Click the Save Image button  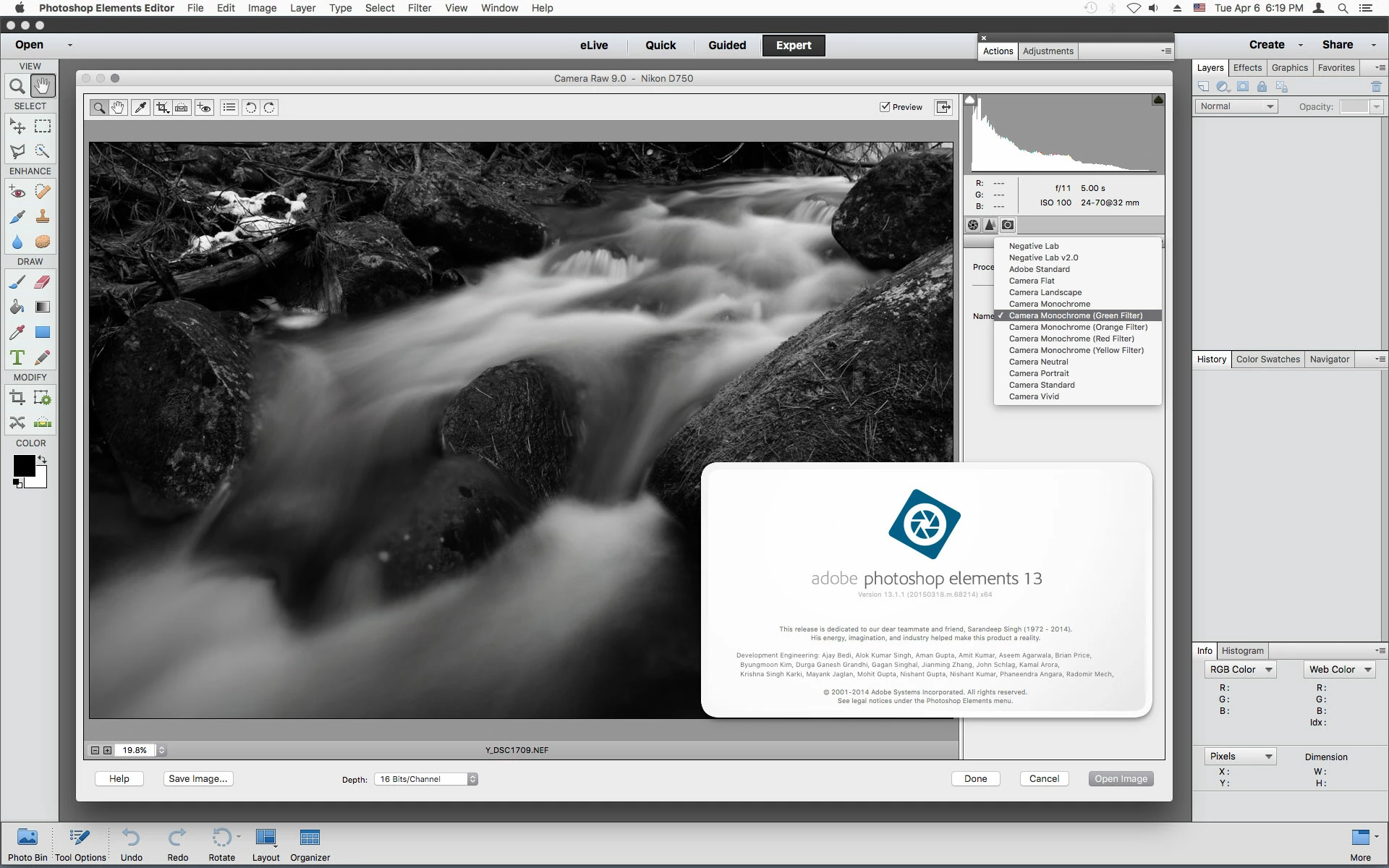pos(197,779)
